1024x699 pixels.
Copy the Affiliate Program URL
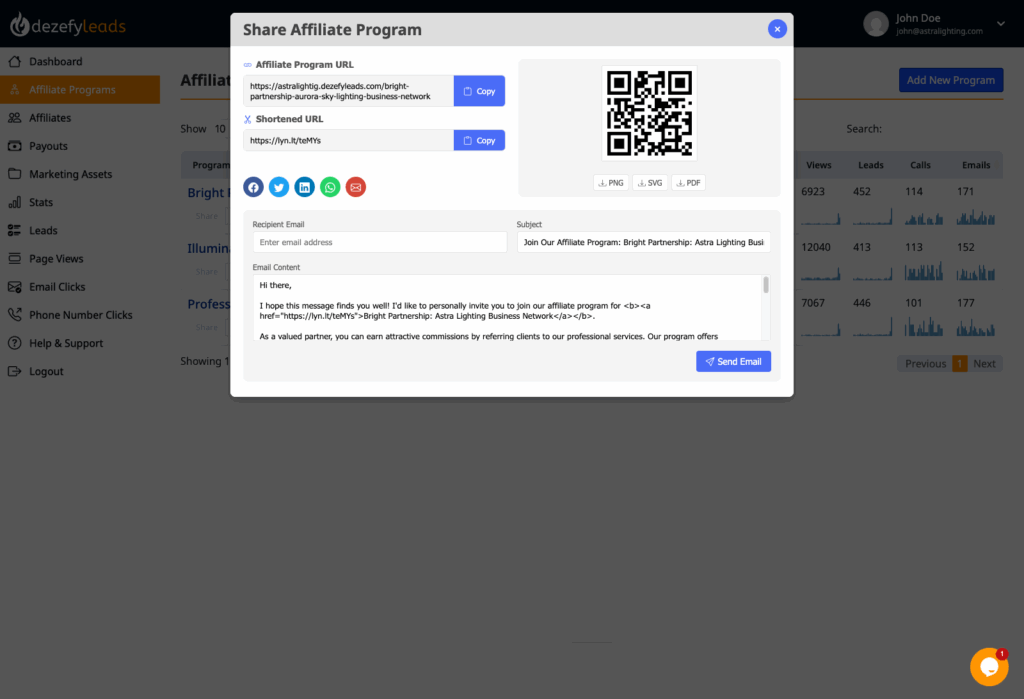tap(479, 91)
